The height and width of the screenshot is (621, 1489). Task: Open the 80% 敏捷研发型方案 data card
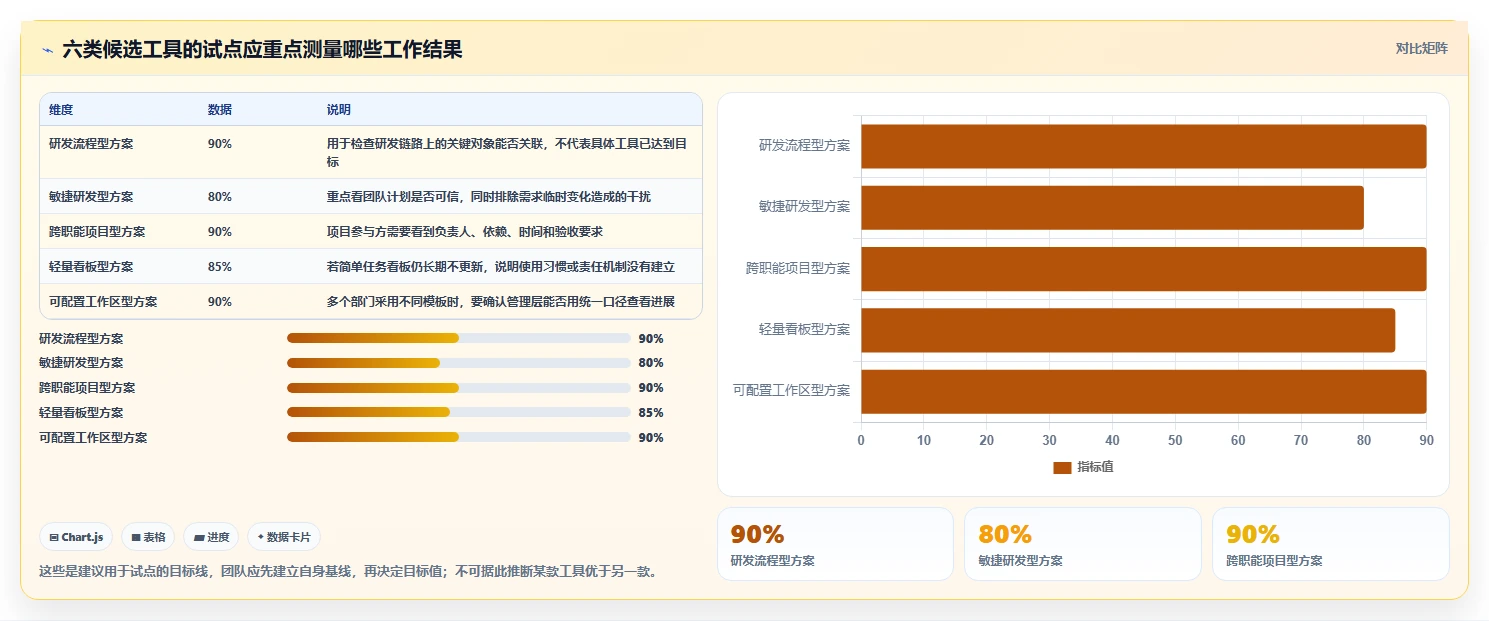click(1082, 544)
